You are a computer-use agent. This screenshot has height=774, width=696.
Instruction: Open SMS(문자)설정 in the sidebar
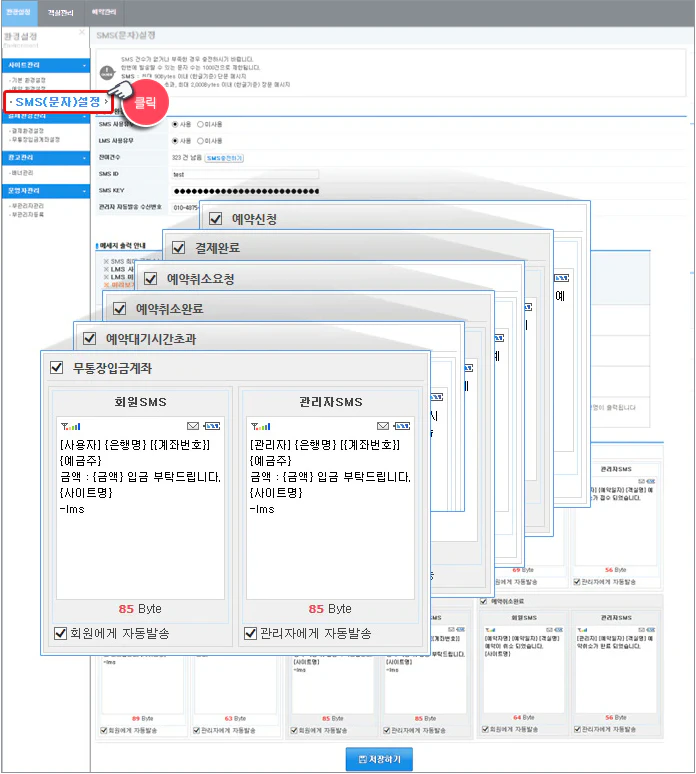point(58,102)
